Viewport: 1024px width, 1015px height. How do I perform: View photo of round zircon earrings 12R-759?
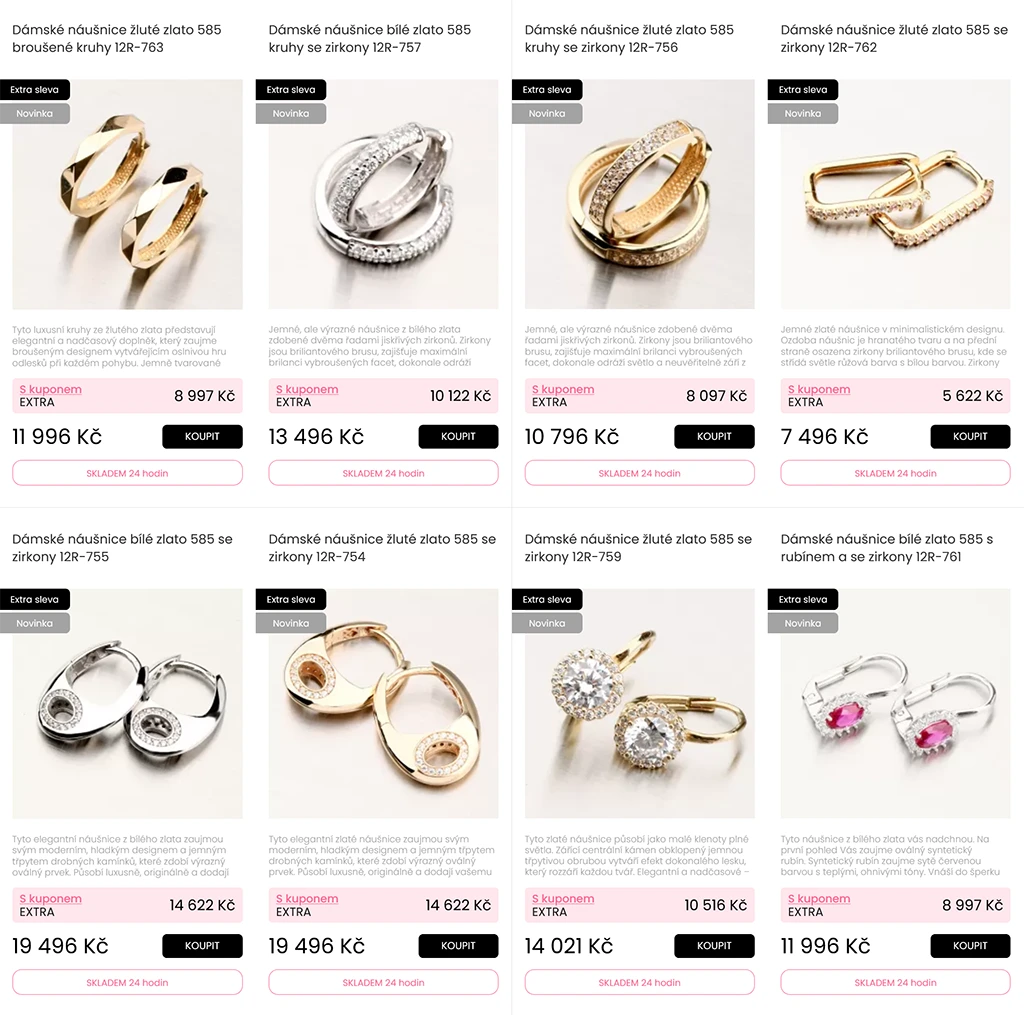tap(639, 703)
